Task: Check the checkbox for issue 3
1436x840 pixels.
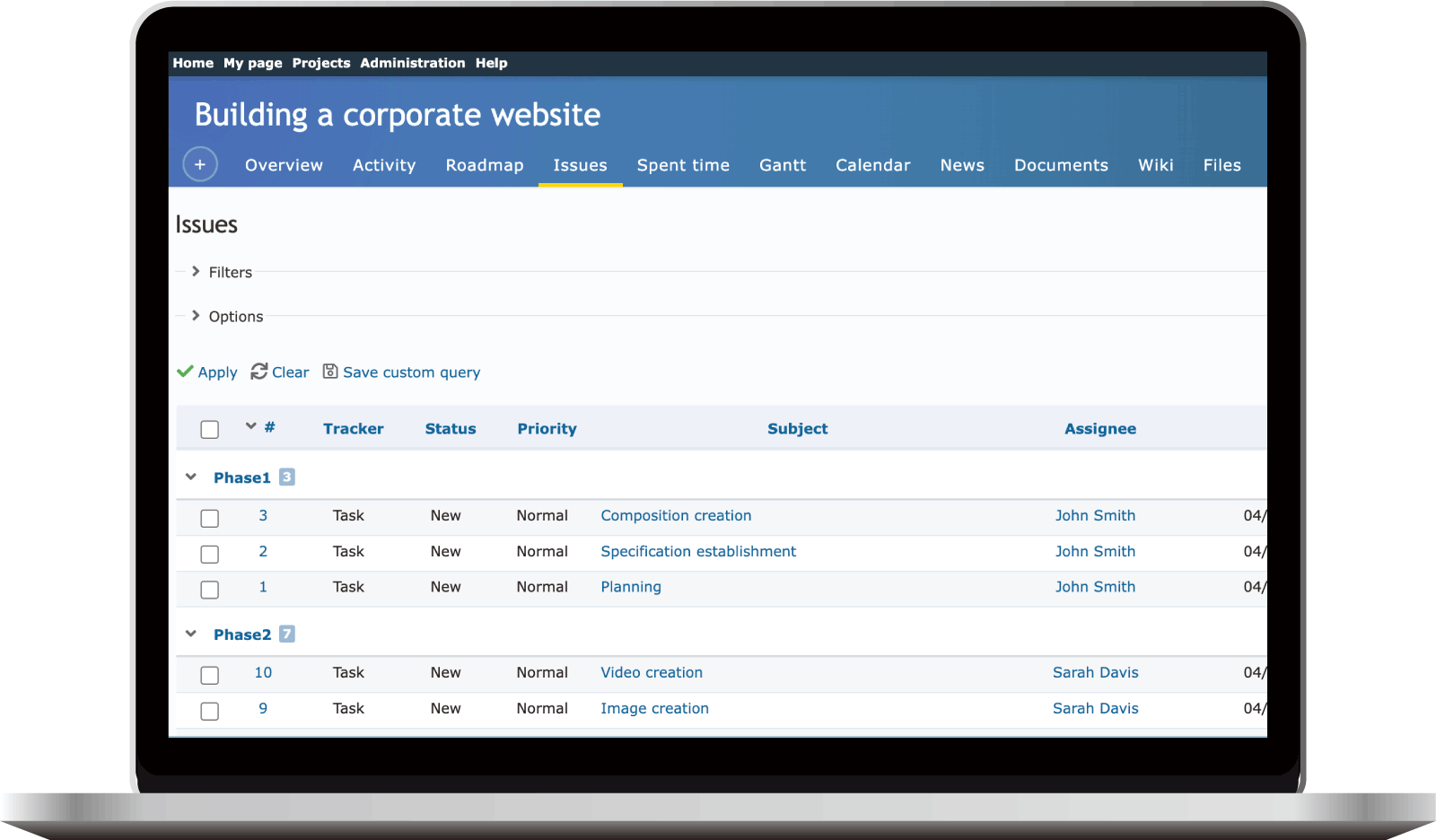Action: [x=209, y=518]
